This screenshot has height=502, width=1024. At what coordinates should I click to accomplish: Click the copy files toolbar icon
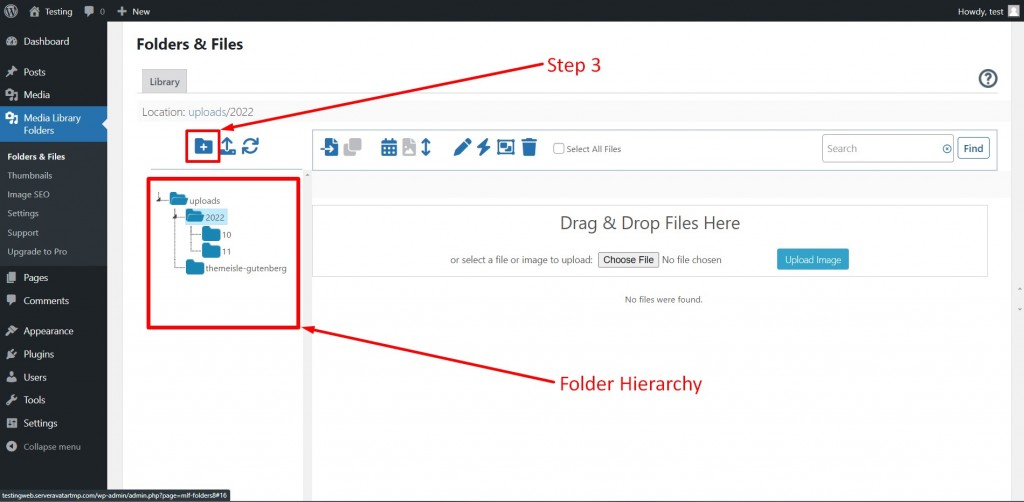coord(353,147)
